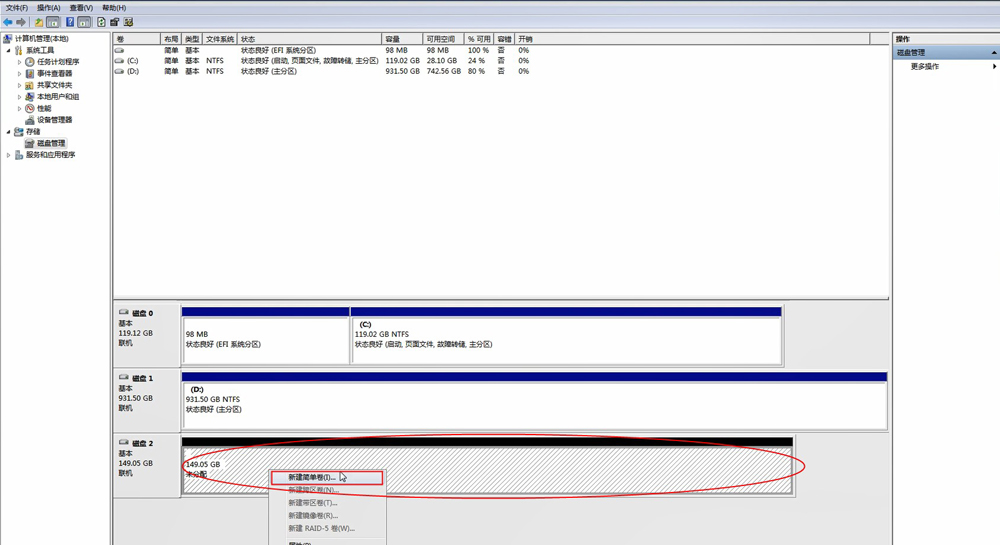This screenshot has height=545, width=1000.
Task: Click the blue Help question mark icon
Action: (x=70, y=22)
